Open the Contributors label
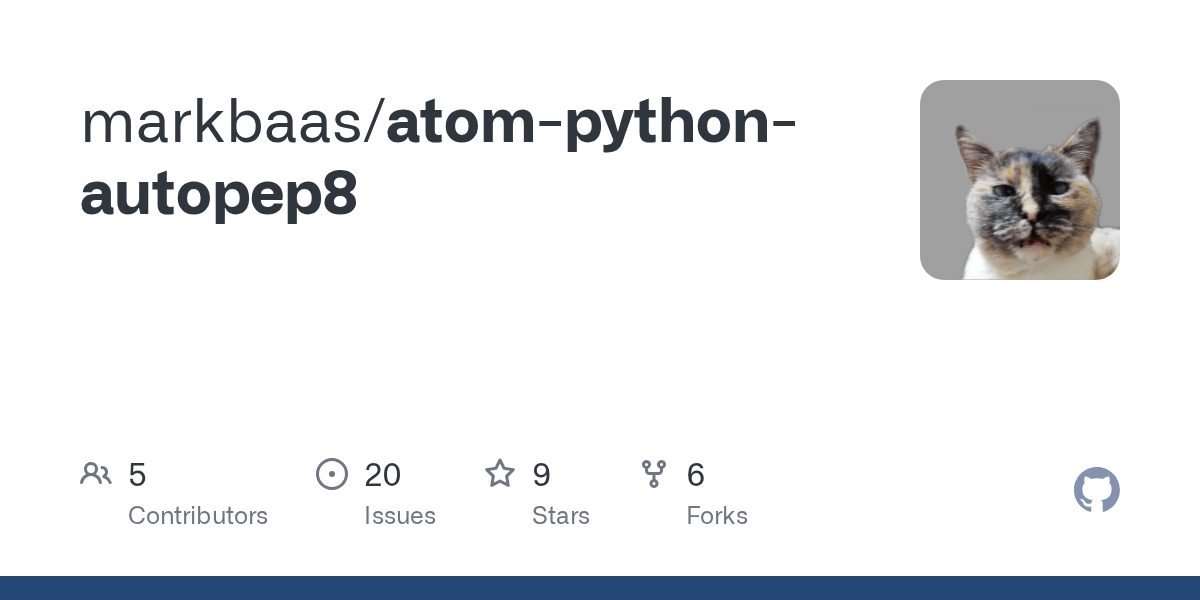 click(198, 516)
